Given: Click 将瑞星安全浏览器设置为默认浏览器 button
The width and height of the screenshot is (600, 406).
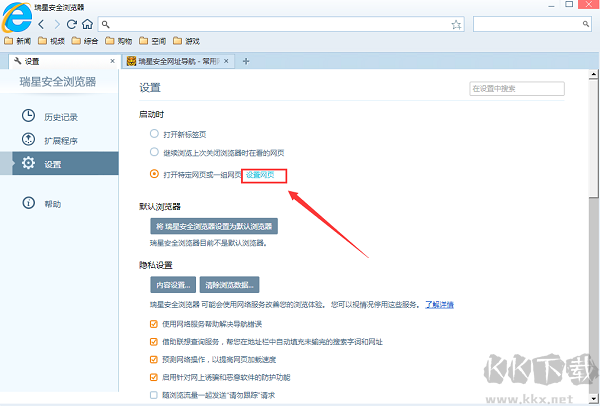Looking at the screenshot, I should point(214,226).
